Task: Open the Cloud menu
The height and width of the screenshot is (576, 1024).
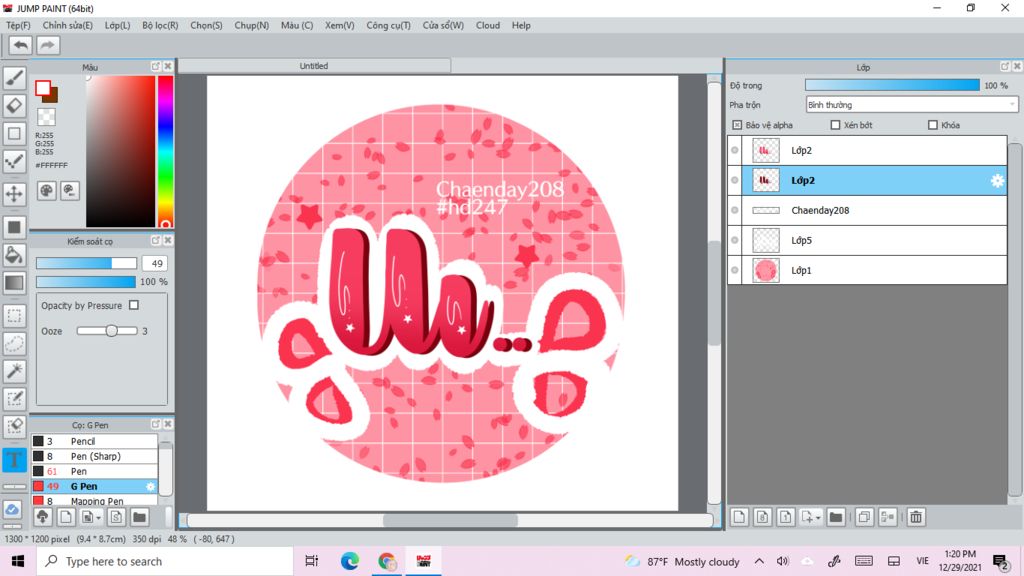Action: pos(488,25)
